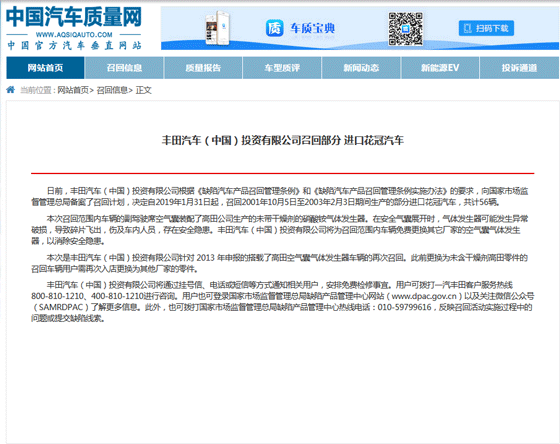The image size is (560, 444).
Task: Click the www.dpac.gov.cn URL text
Action: [424, 296]
